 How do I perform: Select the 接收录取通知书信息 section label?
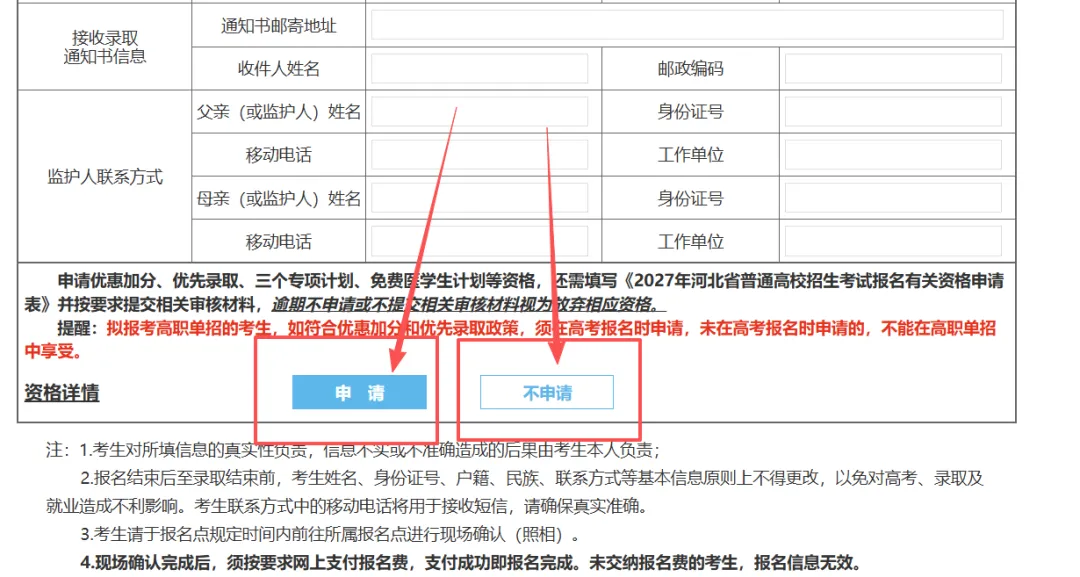[x=105, y=47]
